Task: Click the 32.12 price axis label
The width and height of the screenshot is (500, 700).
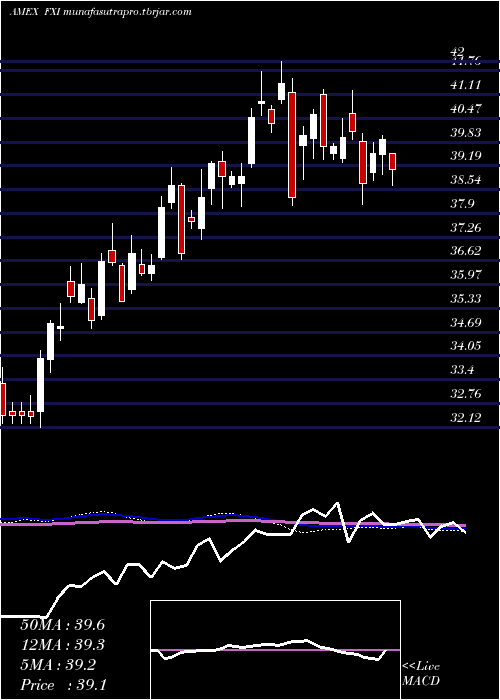Action: (x=466, y=418)
